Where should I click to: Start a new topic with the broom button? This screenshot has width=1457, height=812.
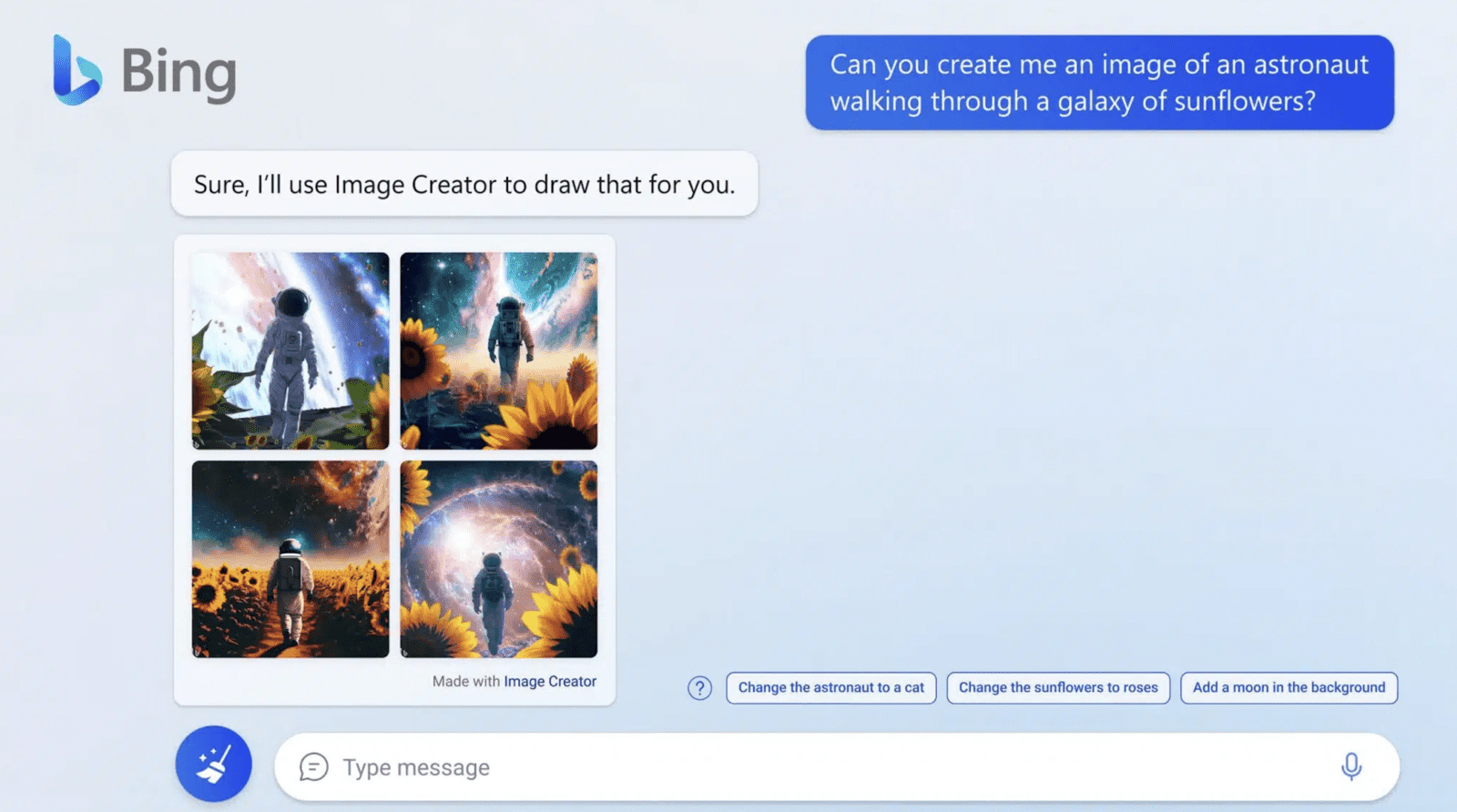[214, 764]
